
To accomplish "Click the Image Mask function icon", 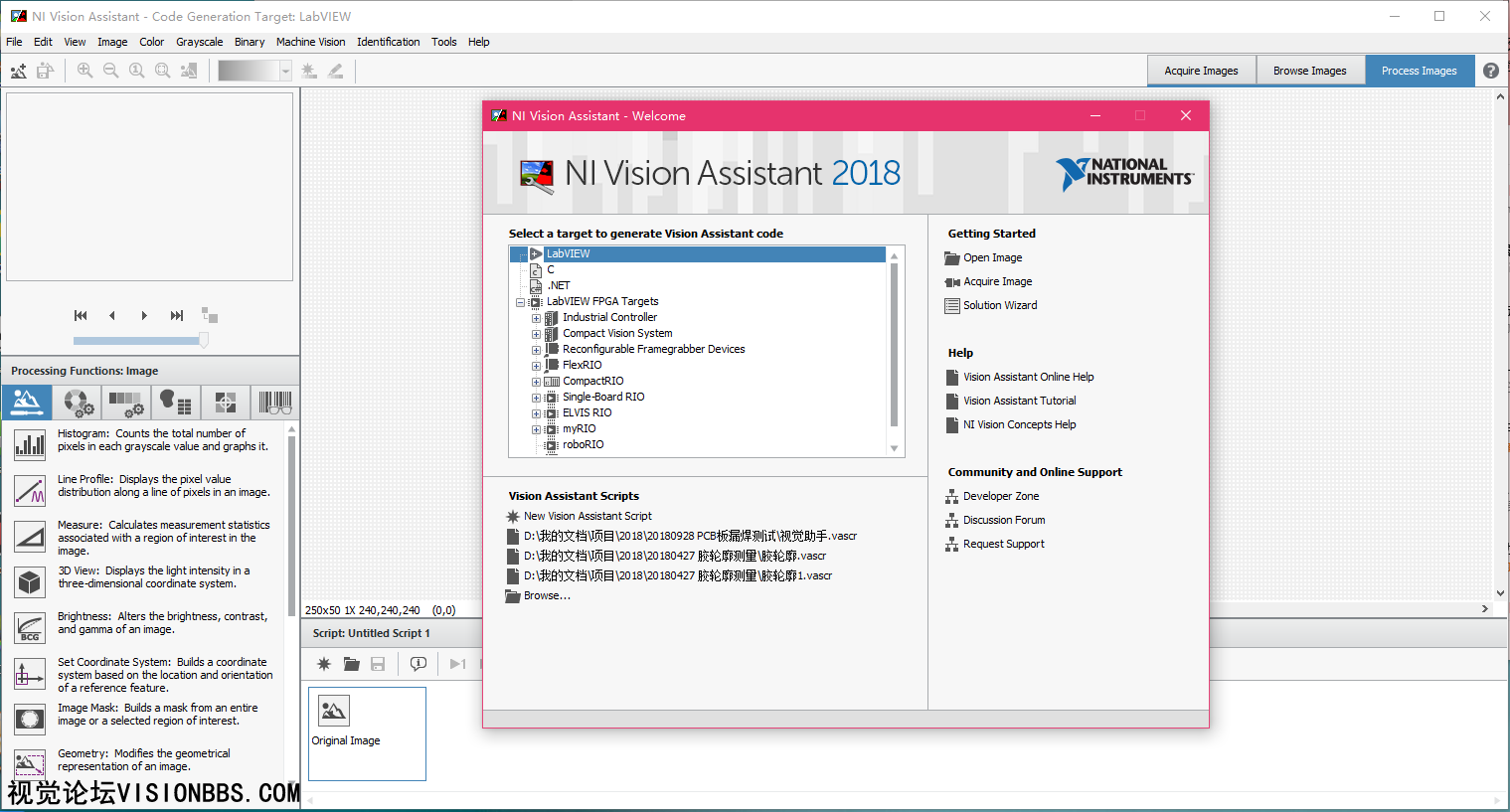I will click(x=30, y=719).
